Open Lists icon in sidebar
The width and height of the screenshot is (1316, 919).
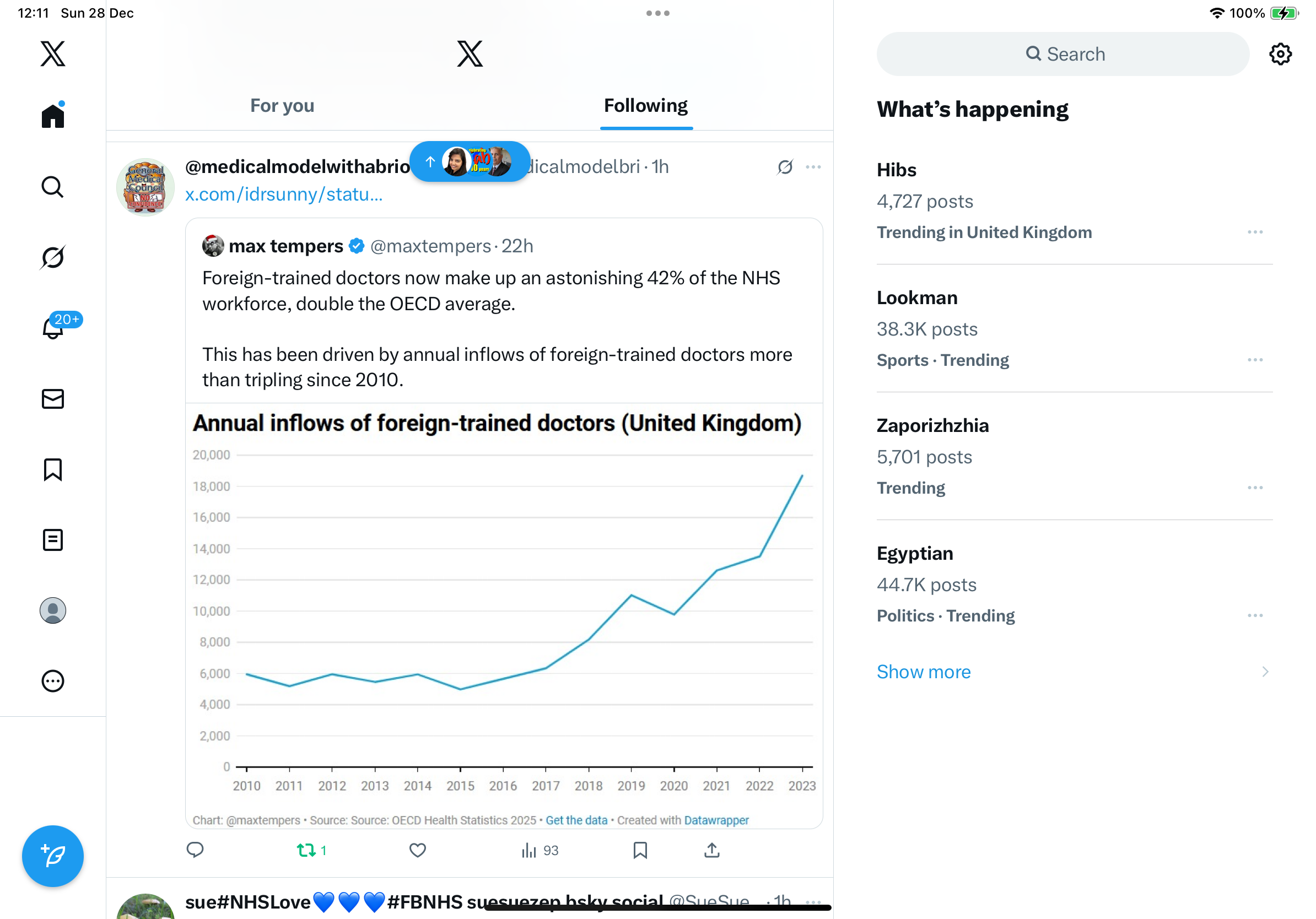53,540
